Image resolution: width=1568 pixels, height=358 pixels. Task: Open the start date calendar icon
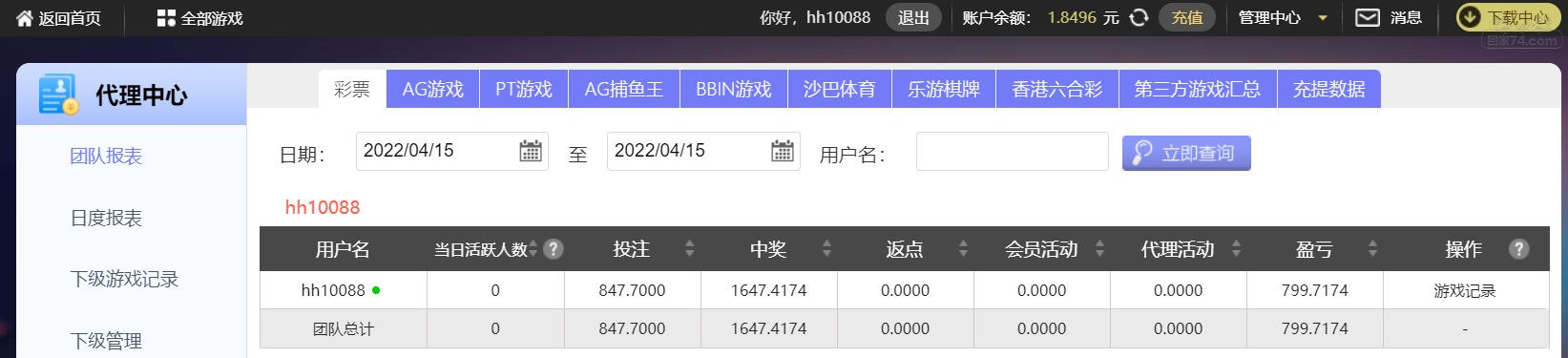click(531, 151)
